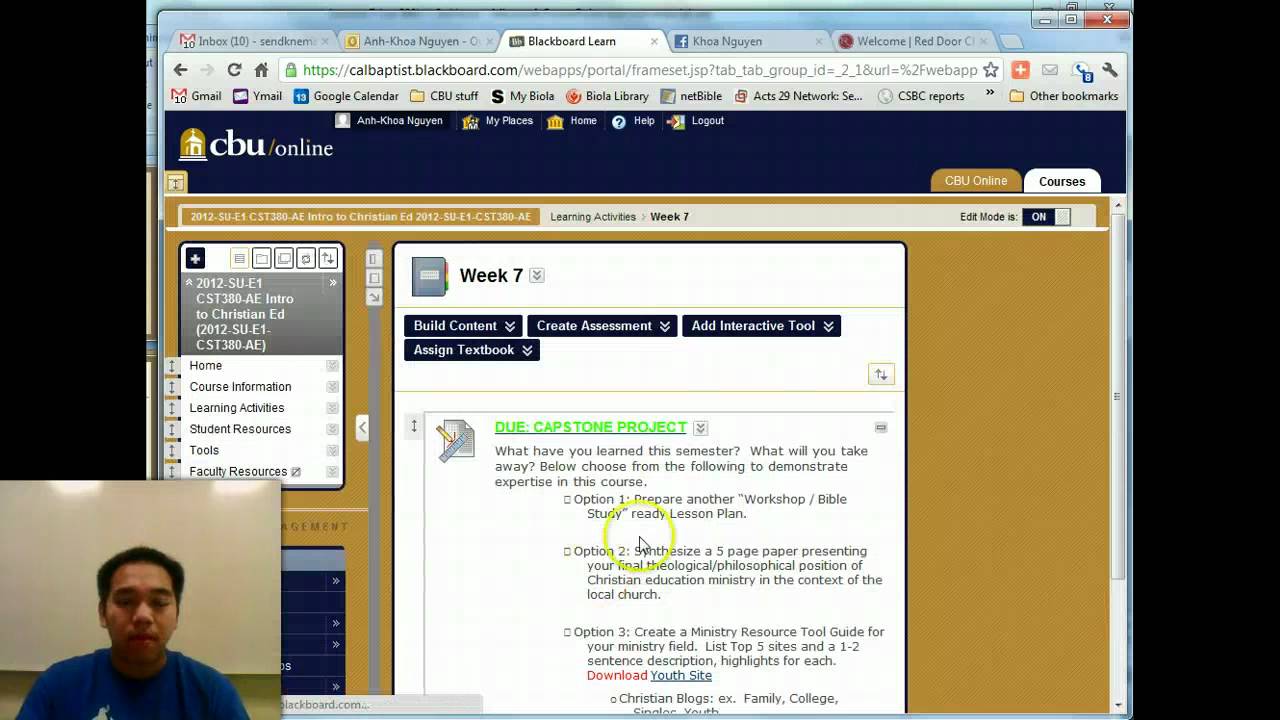Open Capstone Project item options chevron
The width and height of the screenshot is (1280, 720).
(700, 428)
